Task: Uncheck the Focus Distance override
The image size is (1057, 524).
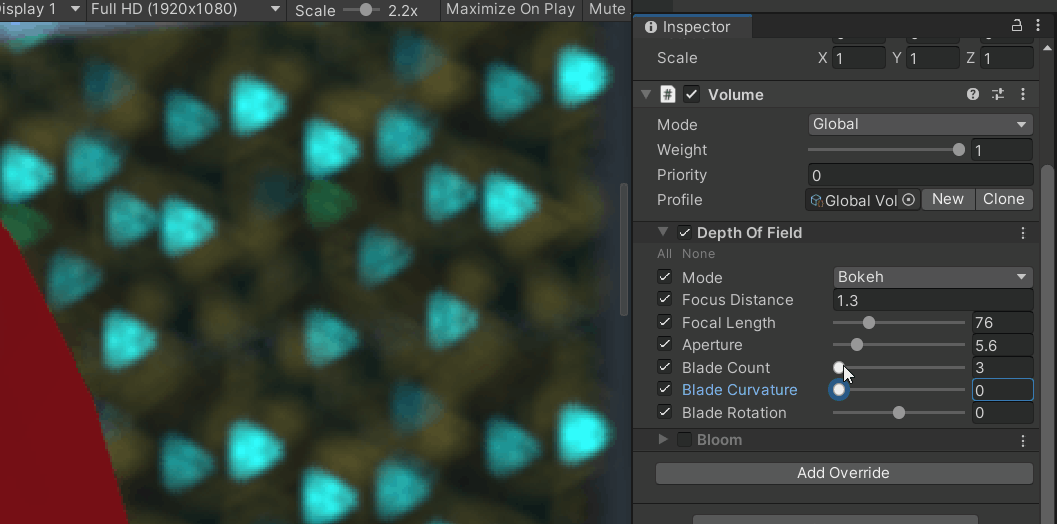Action: click(x=665, y=299)
